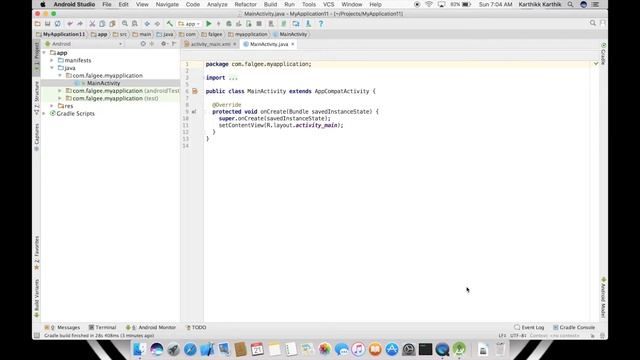Expand the folded import statement
640x360 pixels.
point(233,78)
